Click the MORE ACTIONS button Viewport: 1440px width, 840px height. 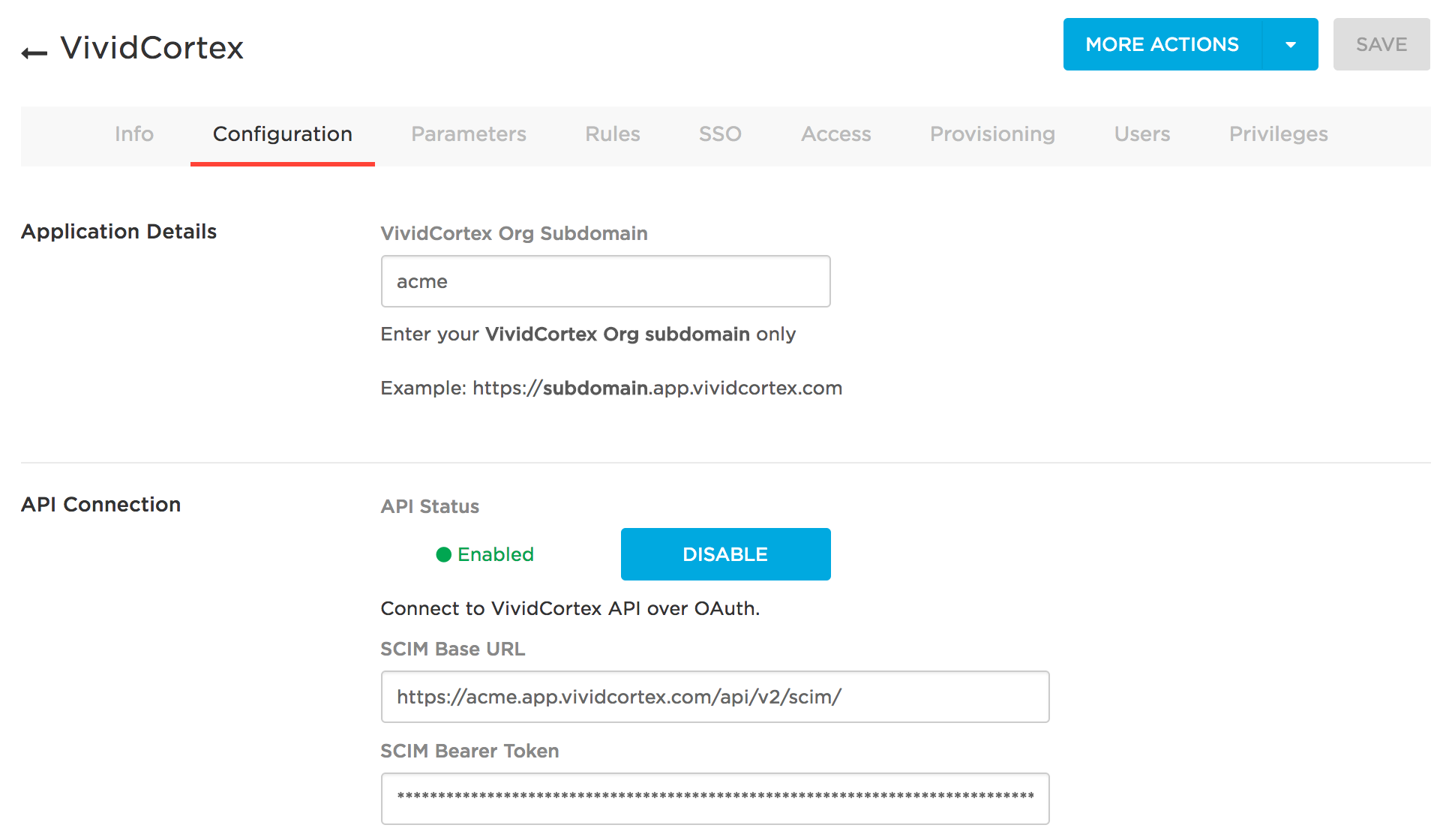click(x=1162, y=44)
